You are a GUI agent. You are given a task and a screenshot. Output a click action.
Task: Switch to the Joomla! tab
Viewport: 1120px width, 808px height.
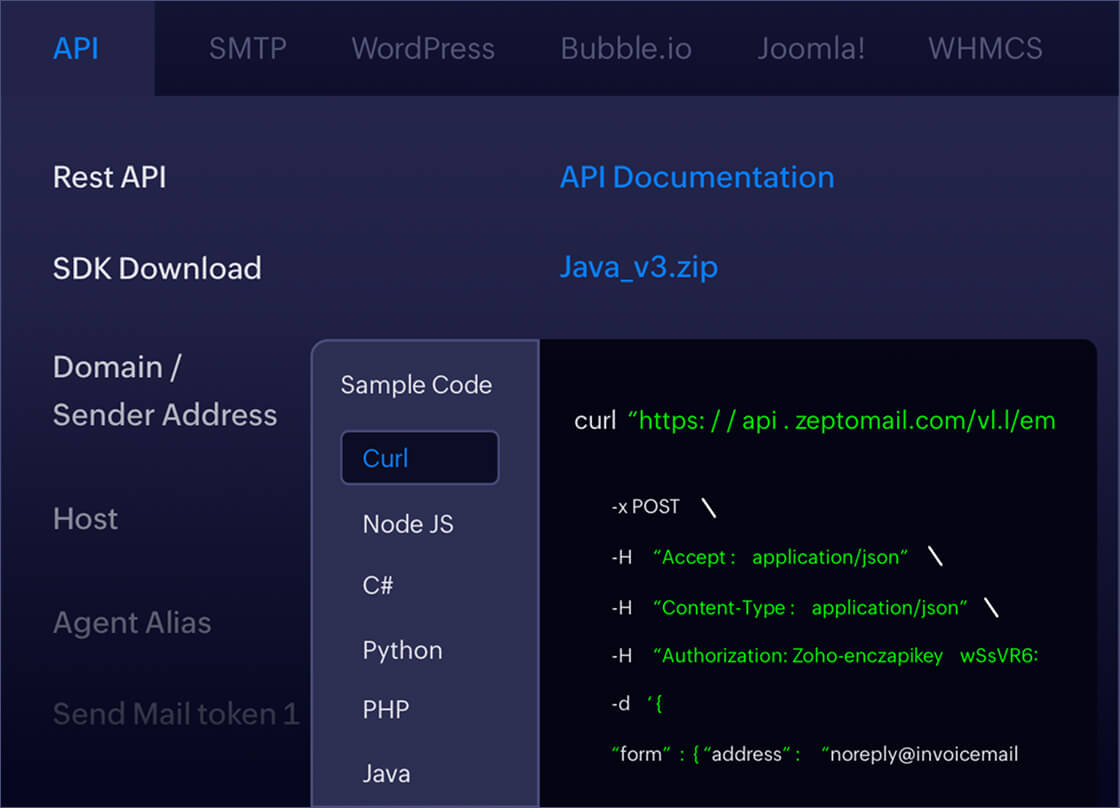pyautogui.click(x=811, y=49)
